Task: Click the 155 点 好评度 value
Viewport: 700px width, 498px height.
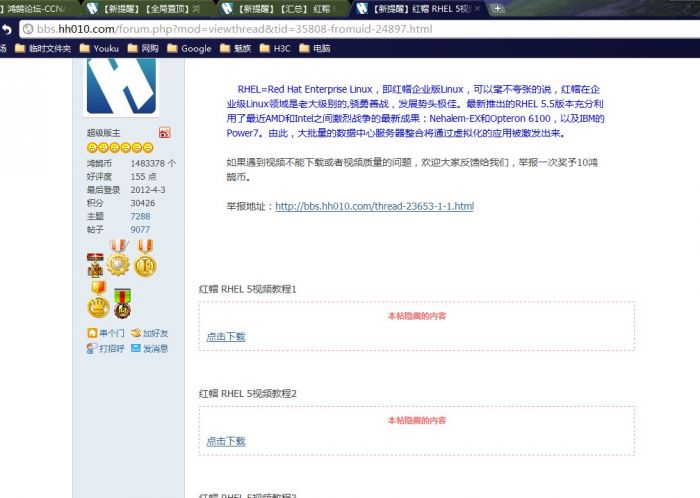Action: coord(143,177)
